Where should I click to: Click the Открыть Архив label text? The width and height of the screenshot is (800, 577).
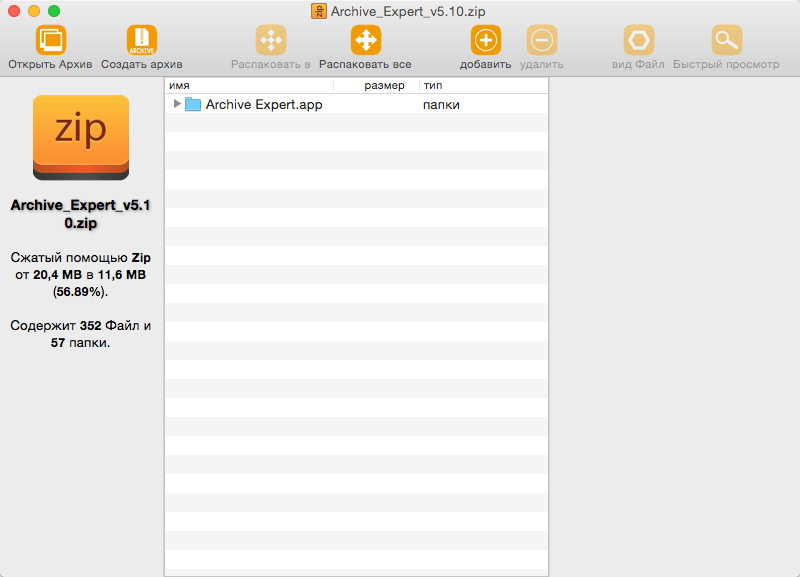coord(51,64)
